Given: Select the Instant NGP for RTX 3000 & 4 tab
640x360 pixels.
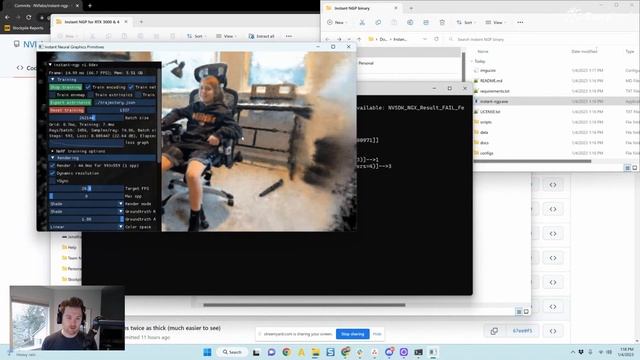Looking at the screenshot, I should pyautogui.click(x=92, y=22).
